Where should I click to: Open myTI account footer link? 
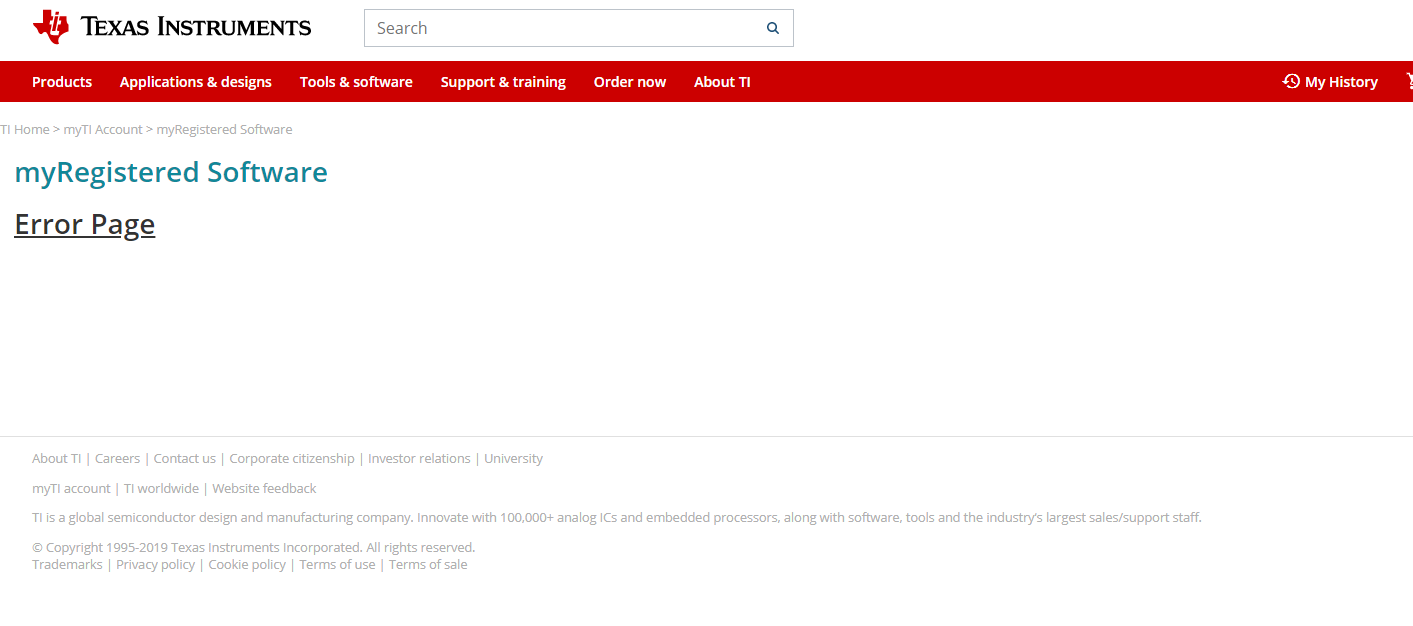pyautogui.click(x=71, y=489)
